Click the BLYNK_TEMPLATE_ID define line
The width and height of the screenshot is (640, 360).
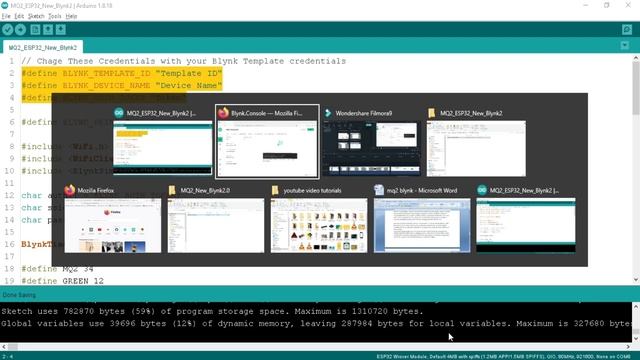tap(122, 73)
